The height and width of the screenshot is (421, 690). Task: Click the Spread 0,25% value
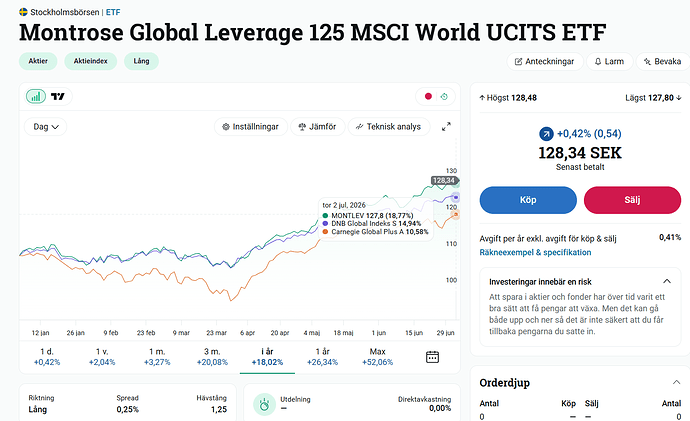pos(127,410)
